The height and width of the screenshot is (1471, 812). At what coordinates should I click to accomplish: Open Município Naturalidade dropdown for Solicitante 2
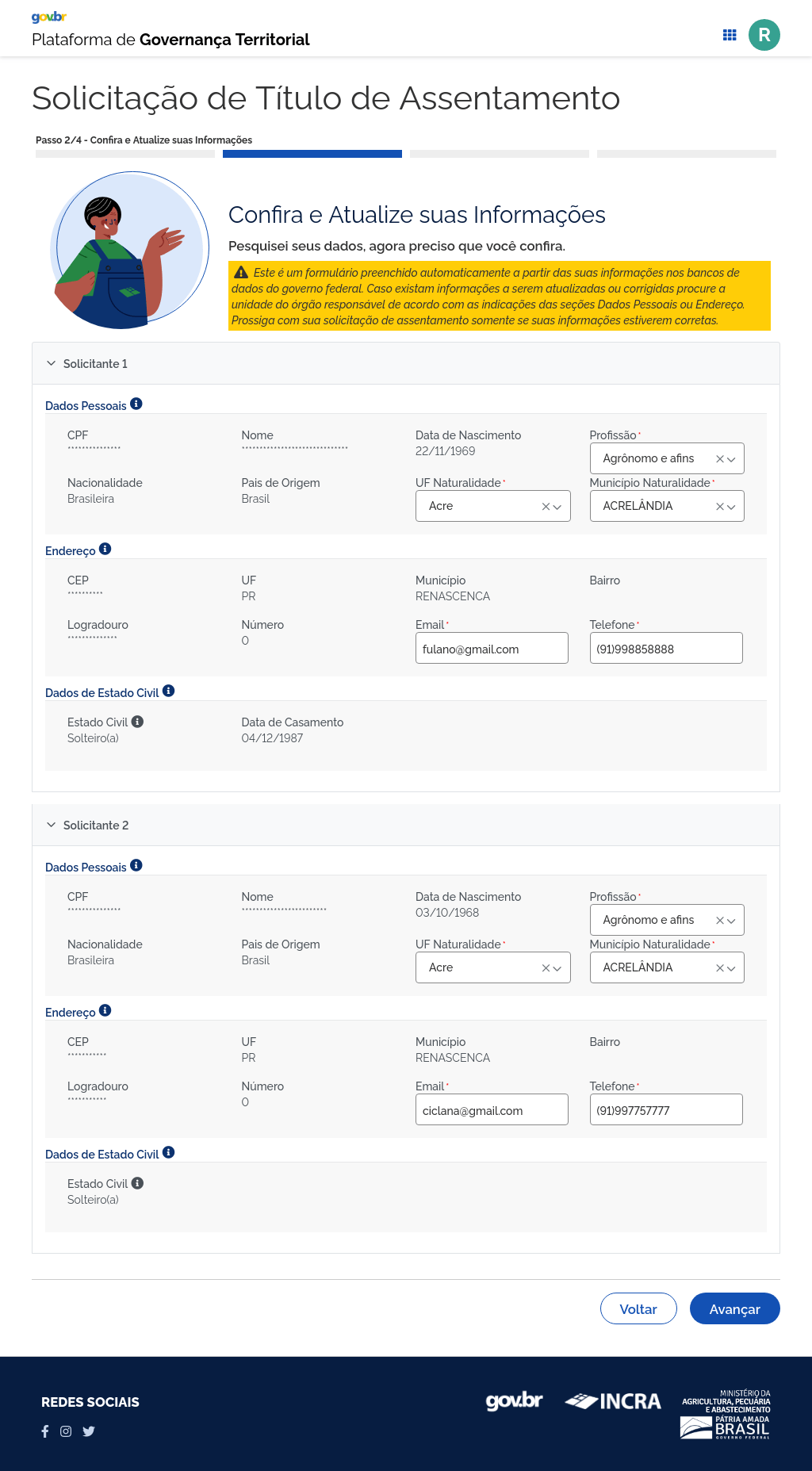[731, 968]
